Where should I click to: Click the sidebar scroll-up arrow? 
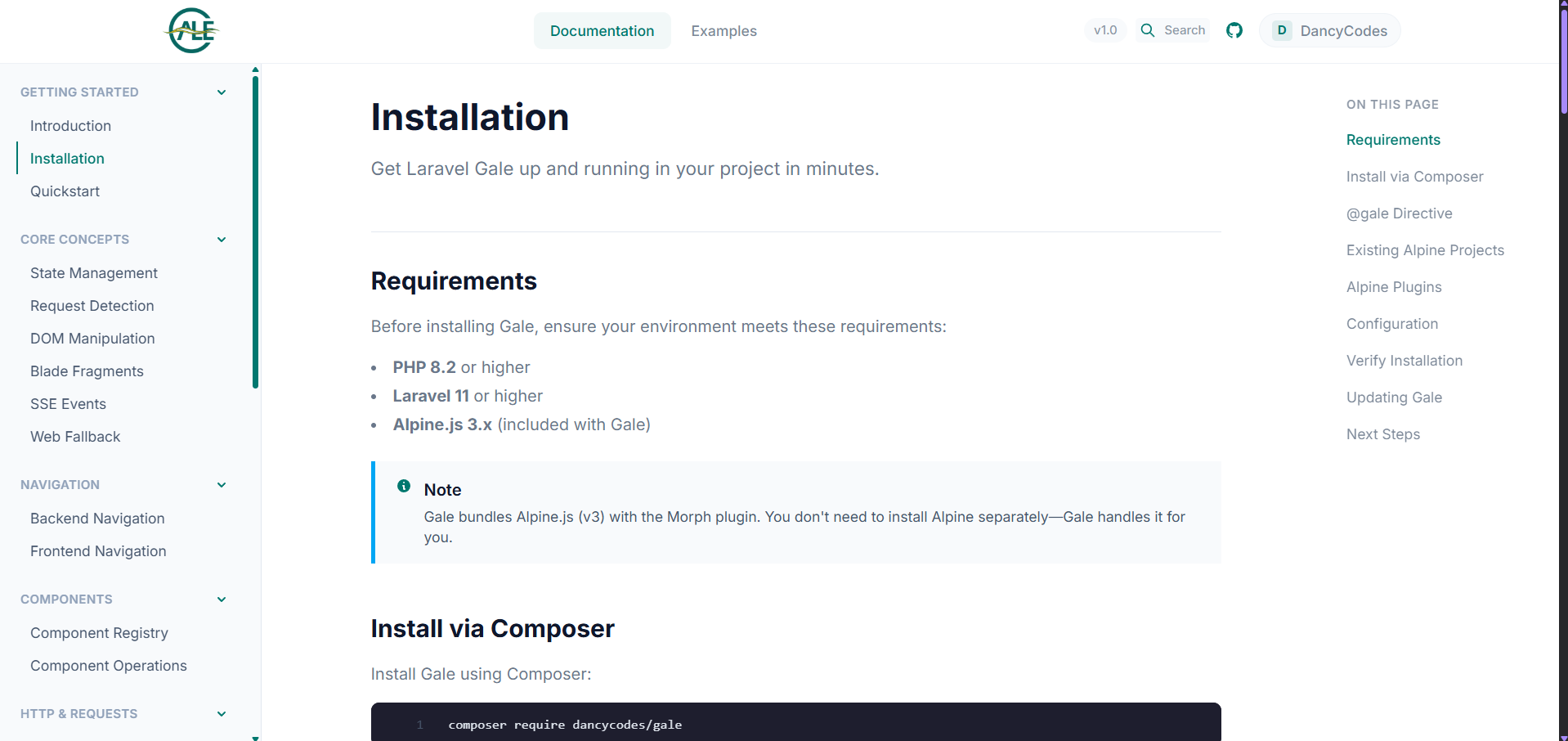coord(255,70)
